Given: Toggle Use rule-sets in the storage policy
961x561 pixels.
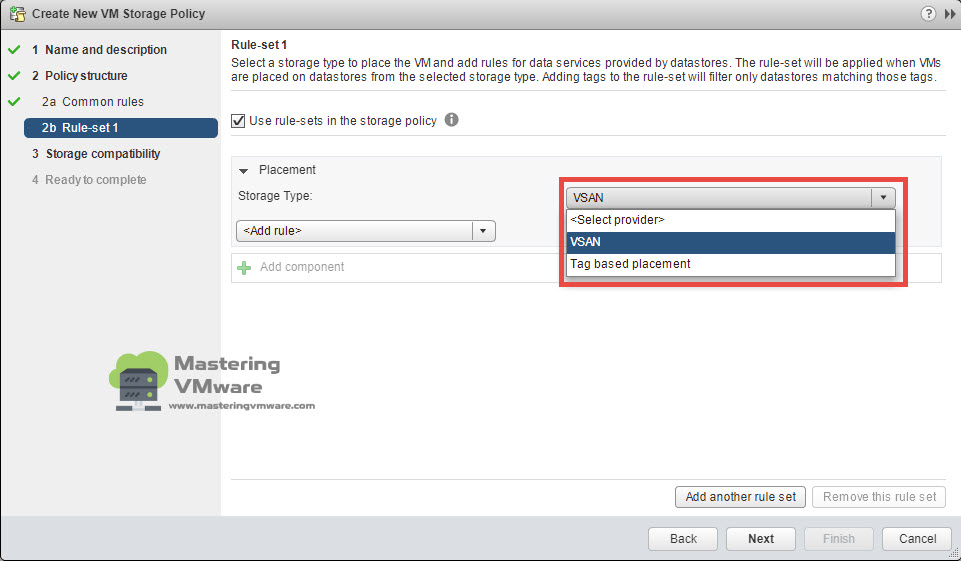Looking at the screenshot, I should [238, 121].
